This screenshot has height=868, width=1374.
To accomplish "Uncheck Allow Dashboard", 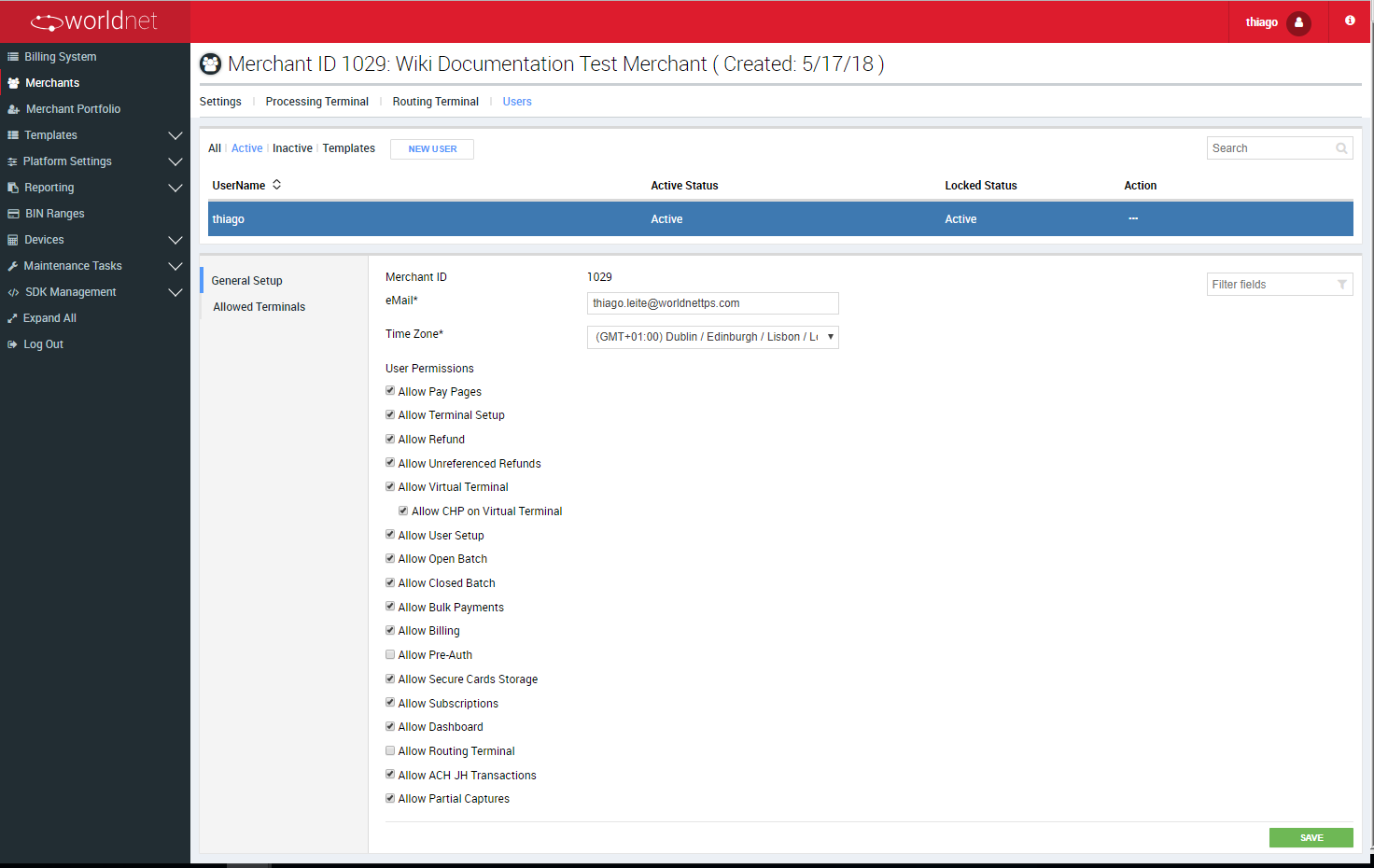I will click(x=390, y=726).
